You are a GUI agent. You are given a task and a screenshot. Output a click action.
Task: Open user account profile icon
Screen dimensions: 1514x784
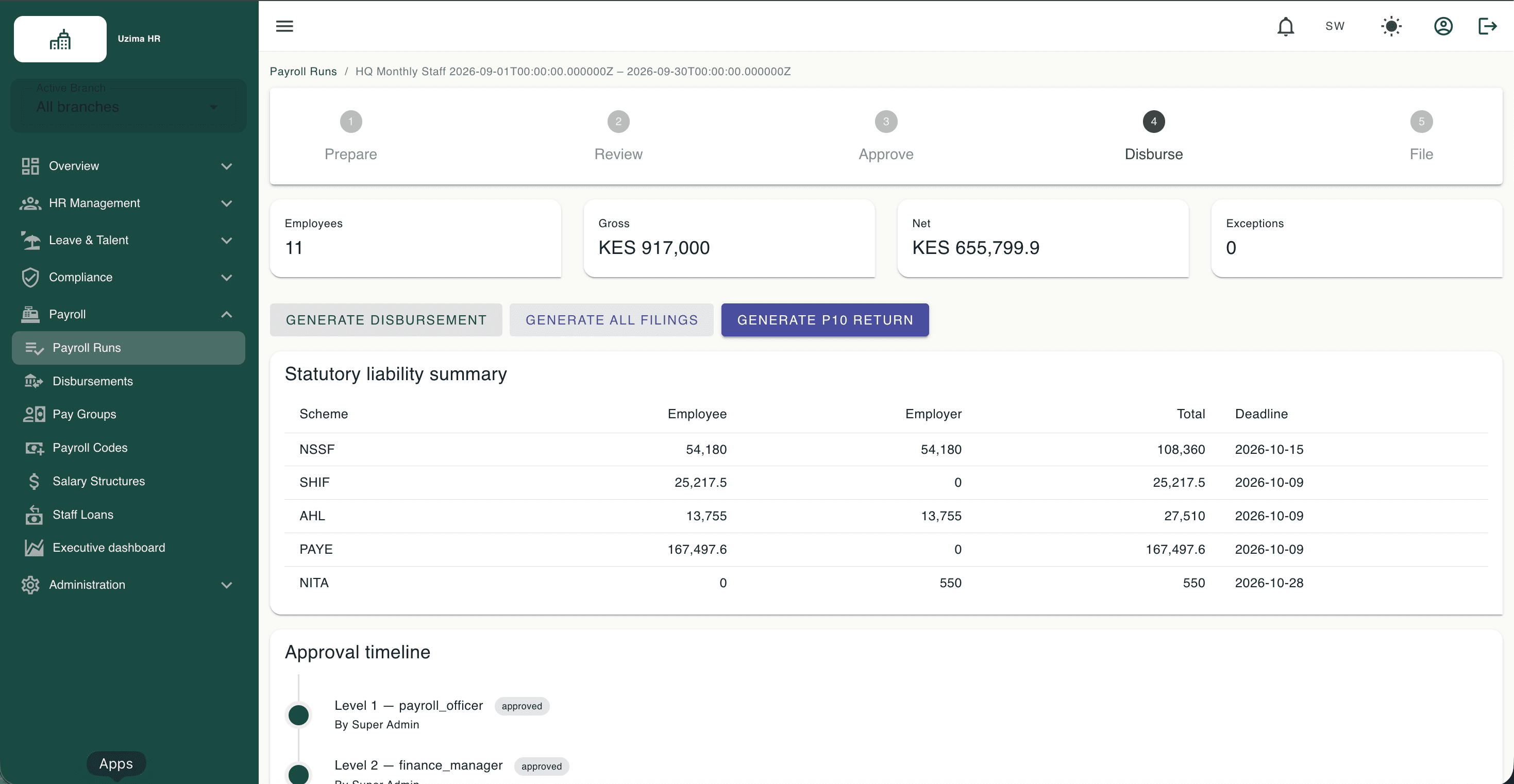click(1443, 26)
